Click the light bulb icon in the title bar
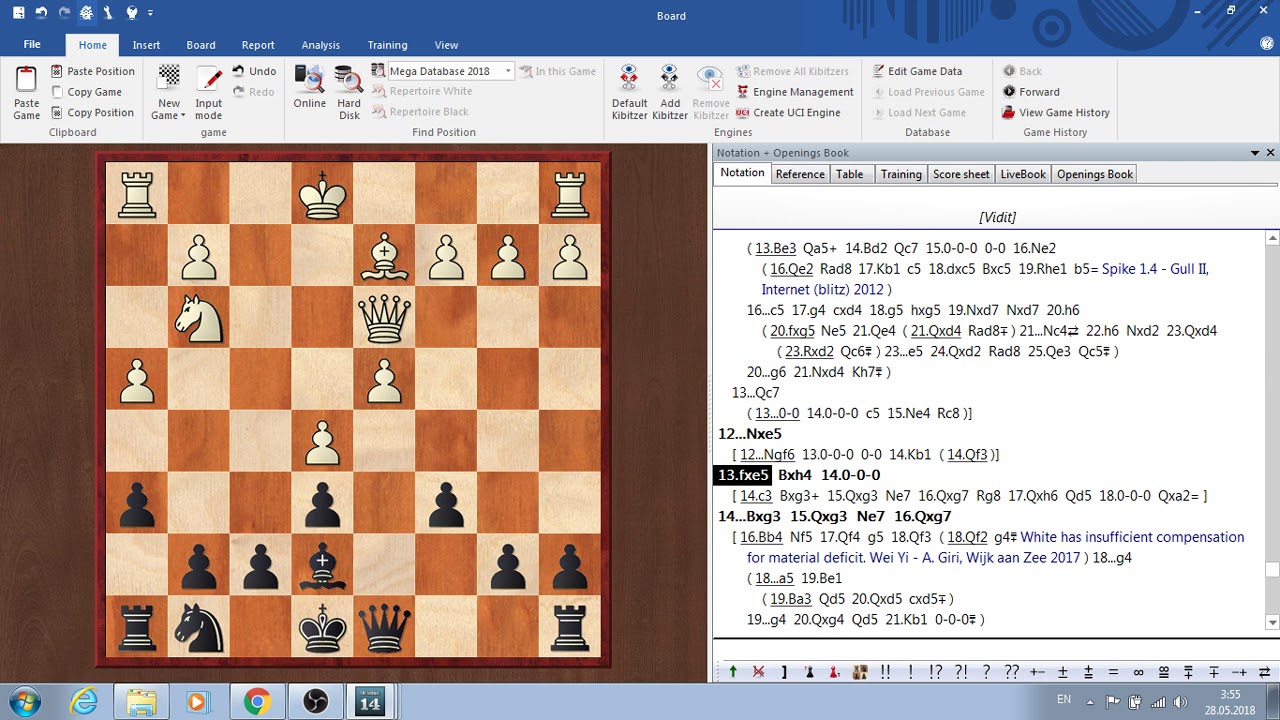Screen dimensions: 1280x720 point(132,13)
